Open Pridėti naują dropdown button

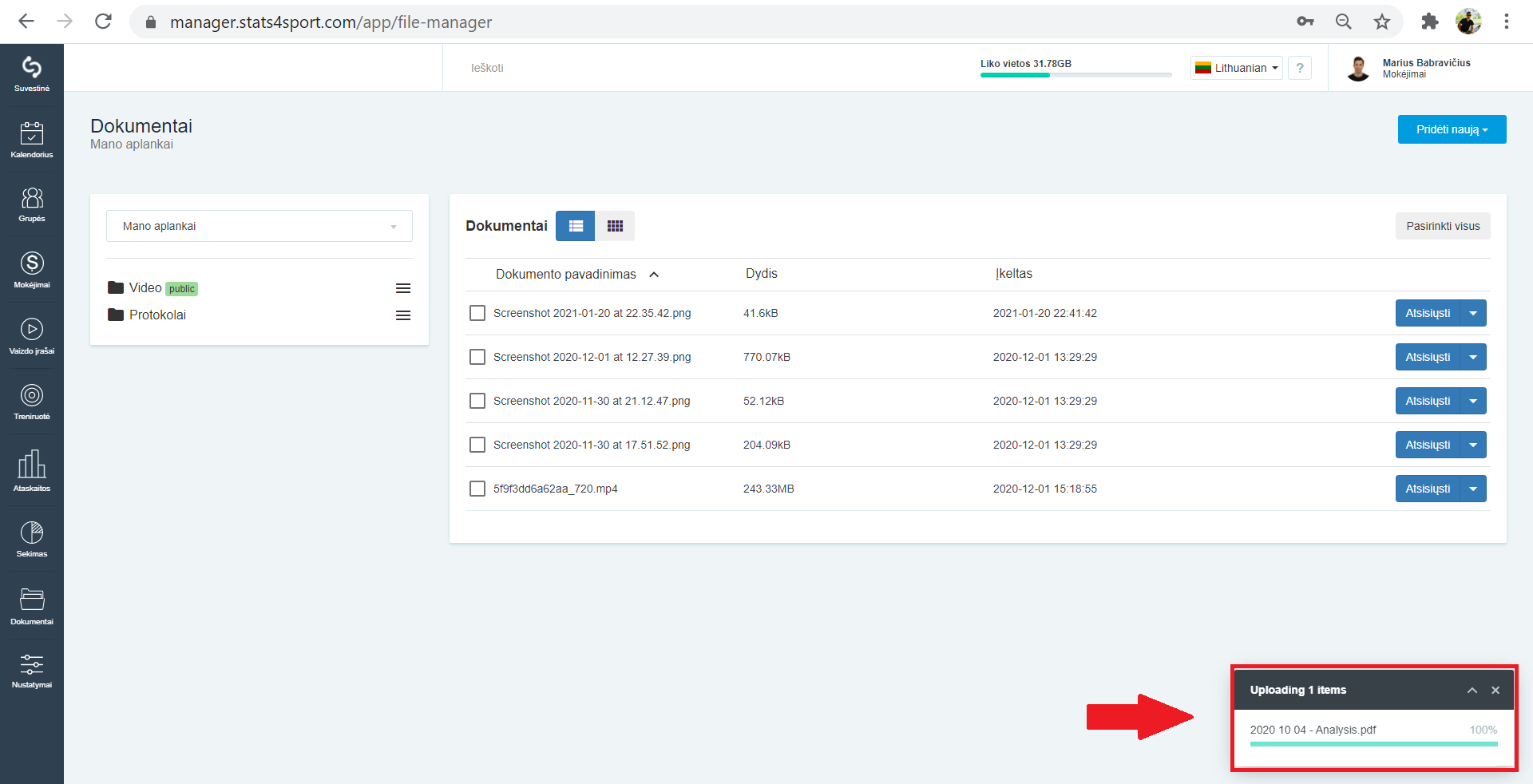pos(1452,129)
